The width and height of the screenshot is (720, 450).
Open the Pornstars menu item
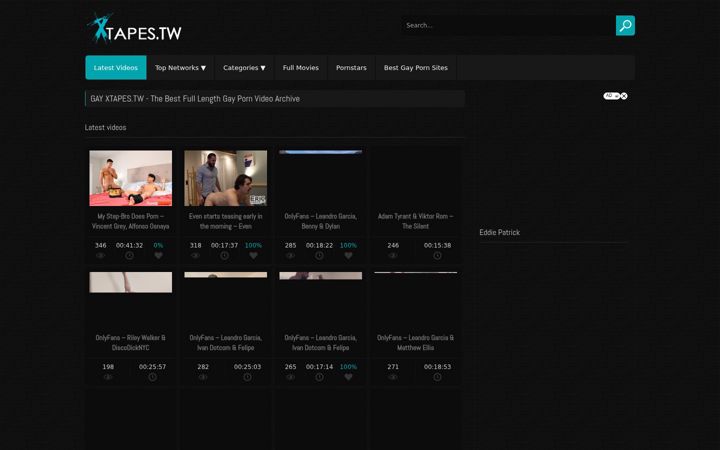click(351, 68)
